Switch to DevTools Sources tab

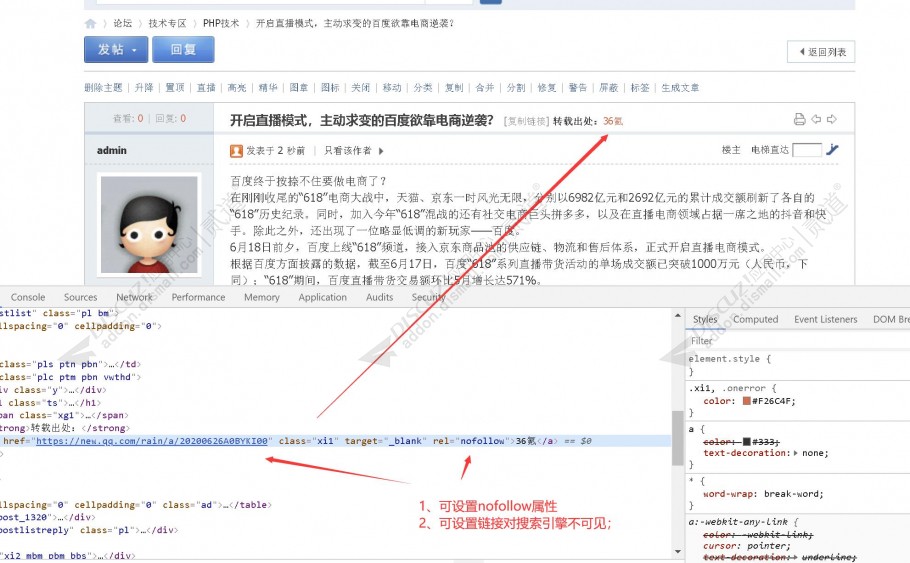pyautogui.click(x=81, y=297)
